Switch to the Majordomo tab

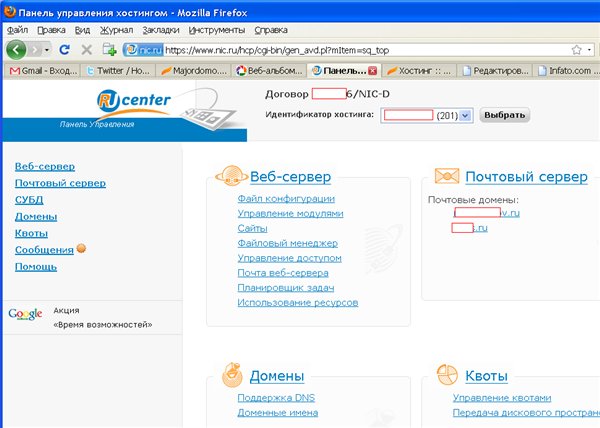[x=194, y=71]
